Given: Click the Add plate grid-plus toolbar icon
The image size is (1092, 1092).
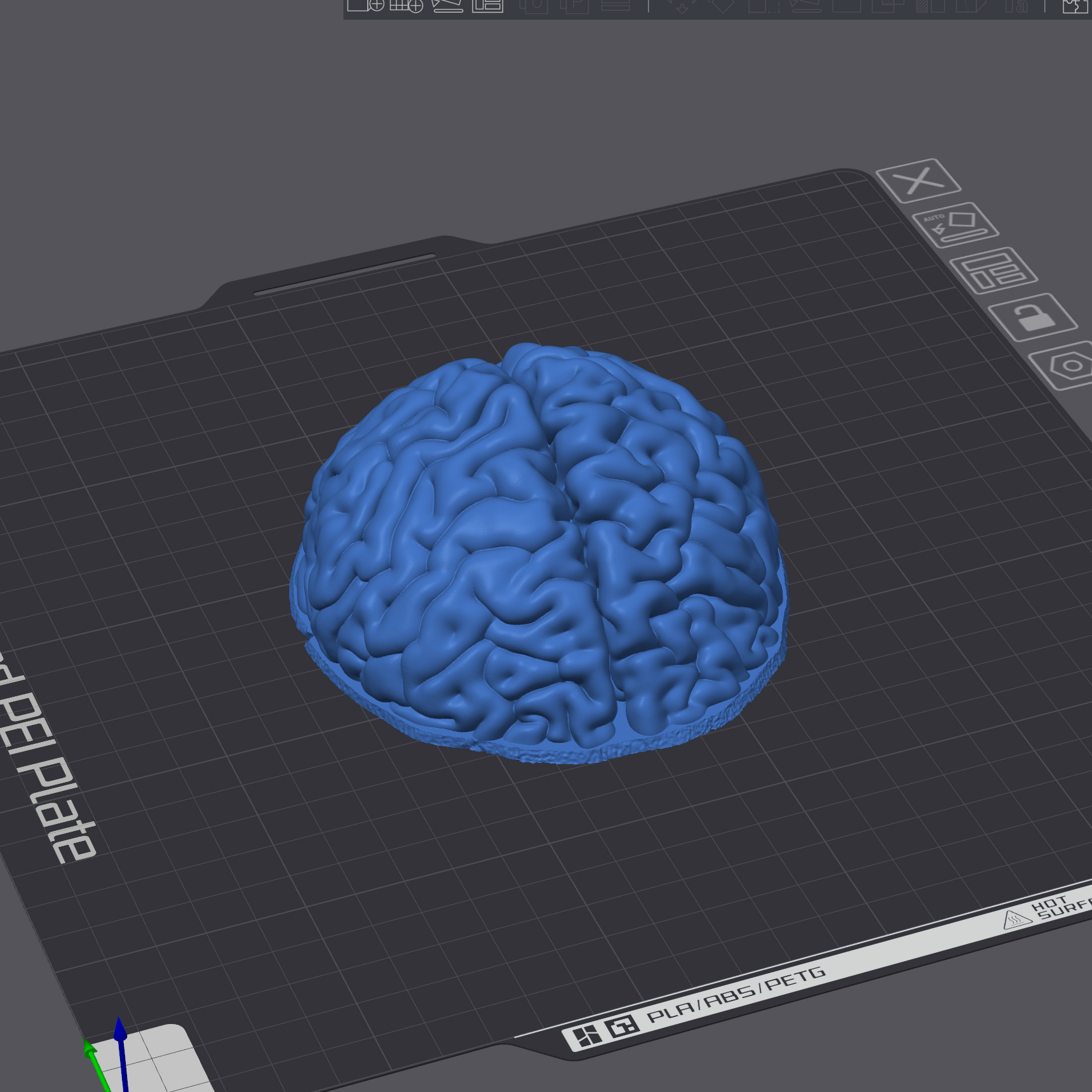Looking at the screenshot, I should click(x=407, y=6).
